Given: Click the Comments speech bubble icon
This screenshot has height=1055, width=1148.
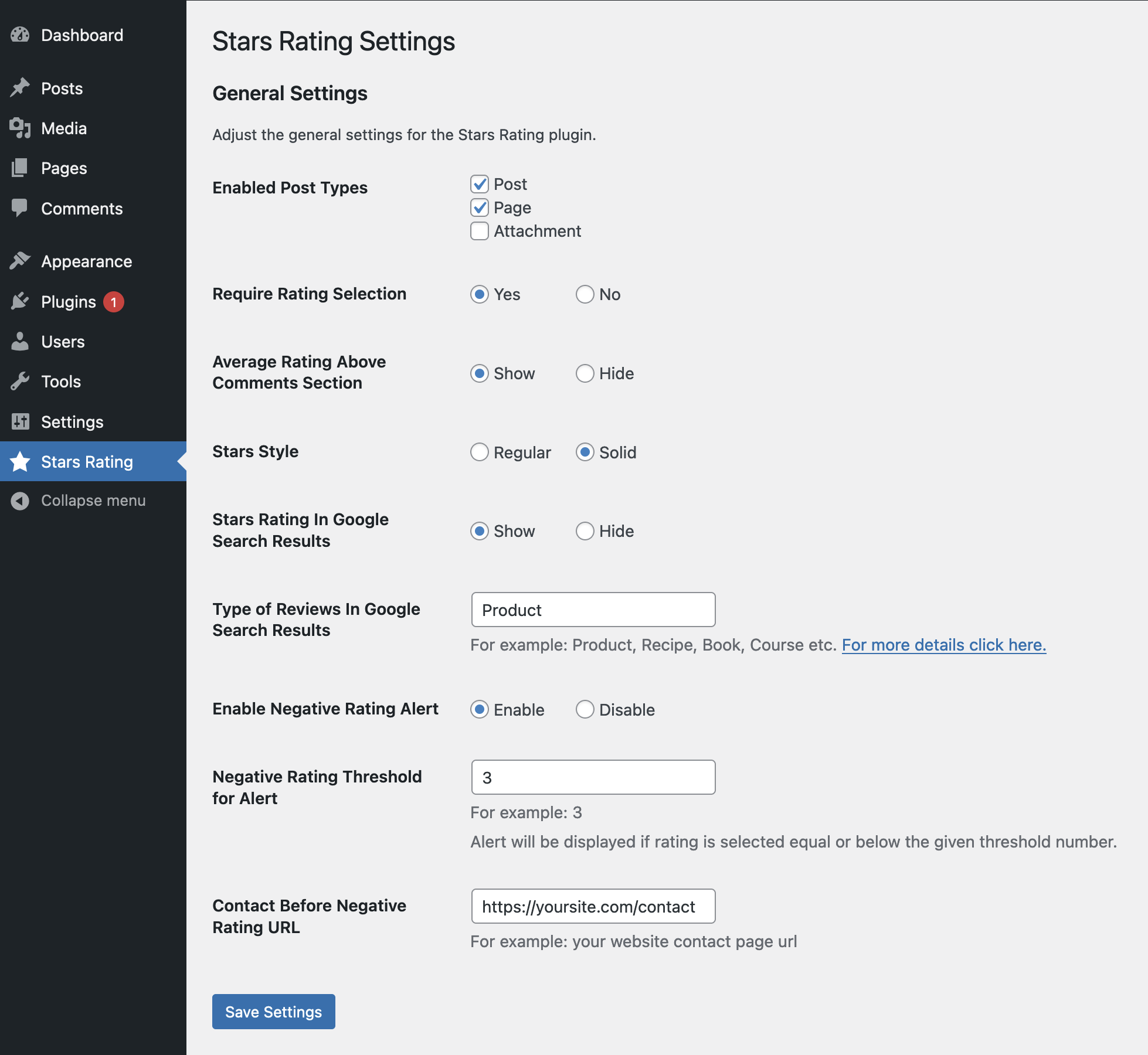Looking at the screenshot, I should pos(20,208).
